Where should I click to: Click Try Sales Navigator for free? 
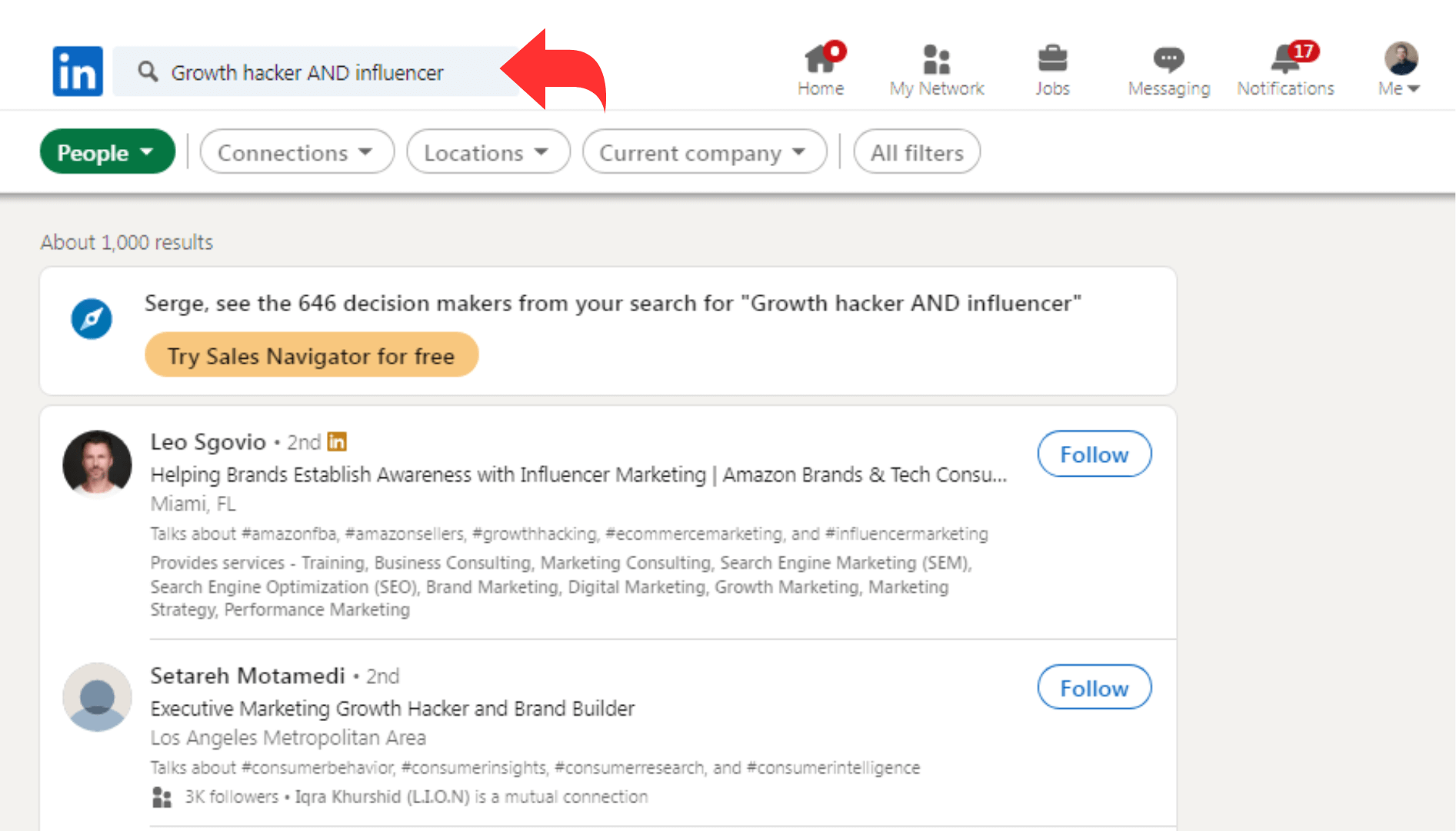(312, 354)
